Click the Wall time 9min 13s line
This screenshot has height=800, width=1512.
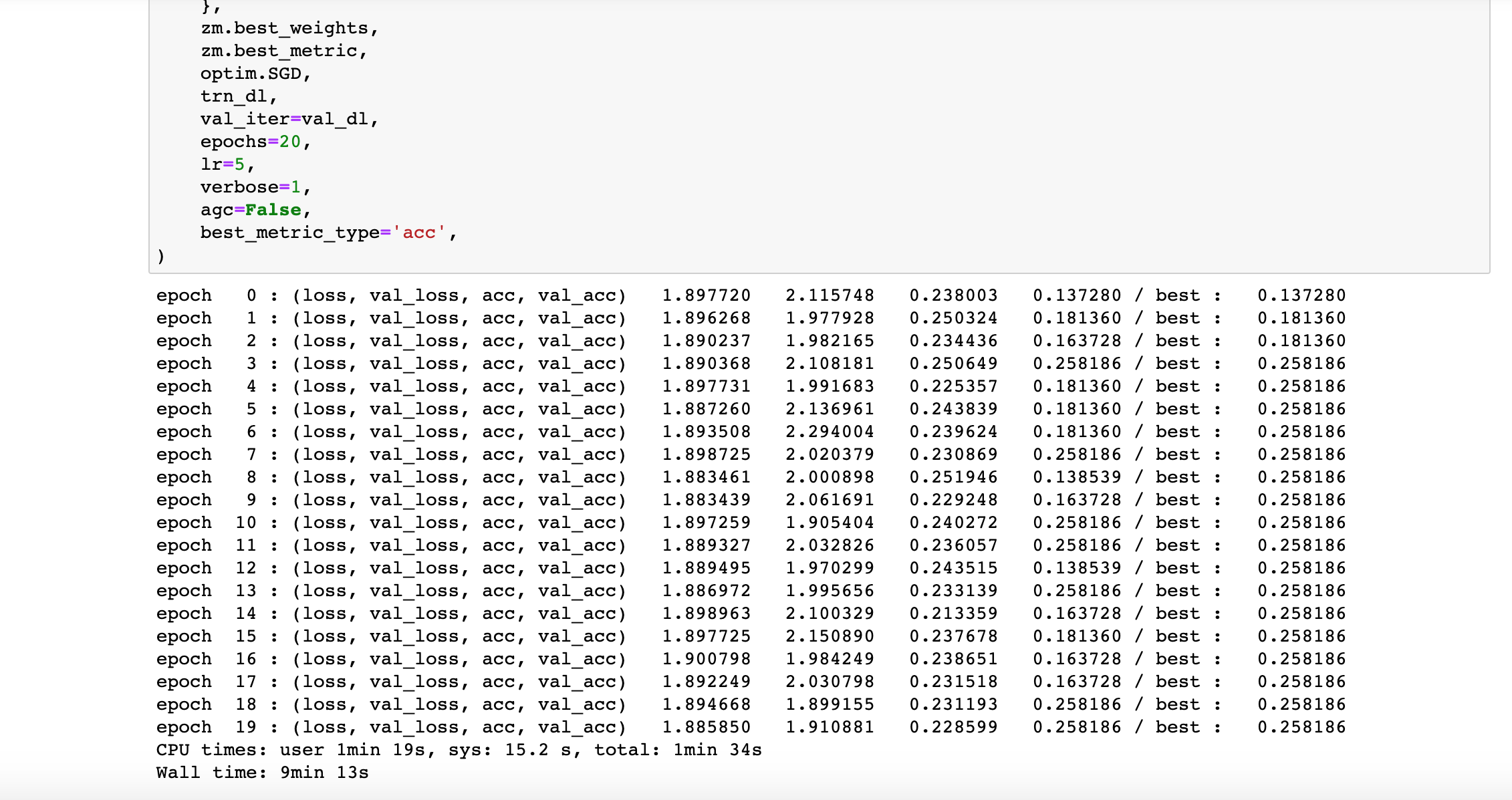point(262,773)
